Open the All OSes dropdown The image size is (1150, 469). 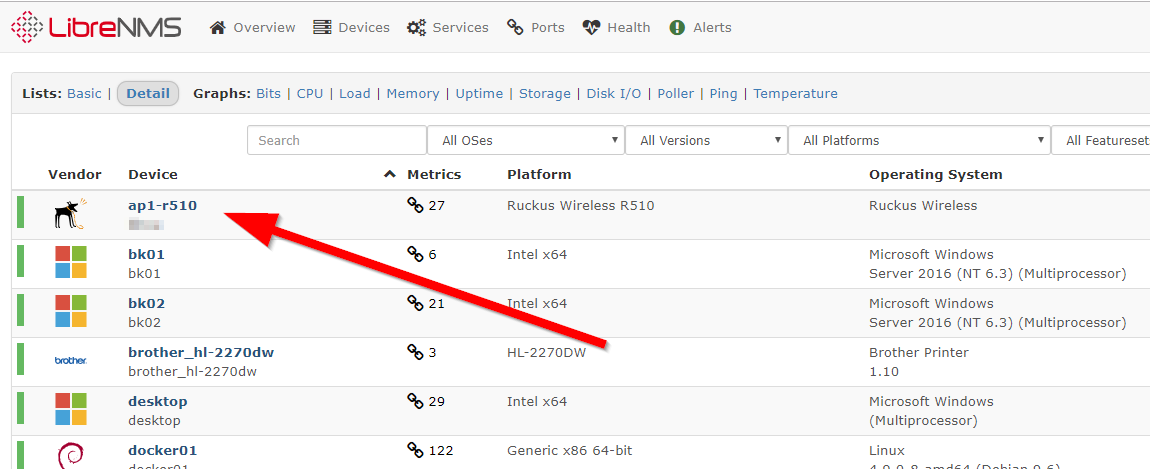(526, 140)
